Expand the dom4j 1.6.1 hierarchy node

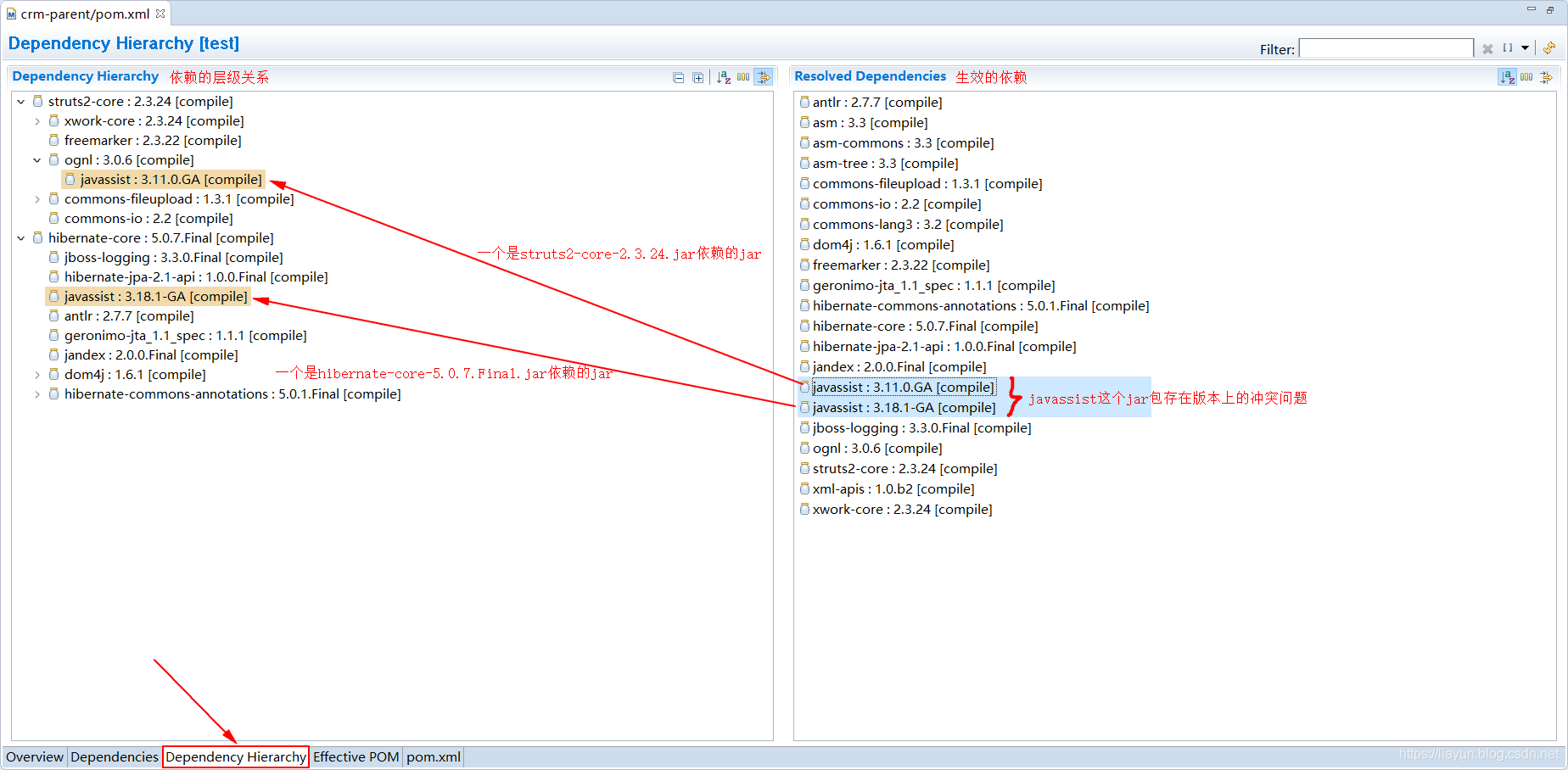coord(37,375)
